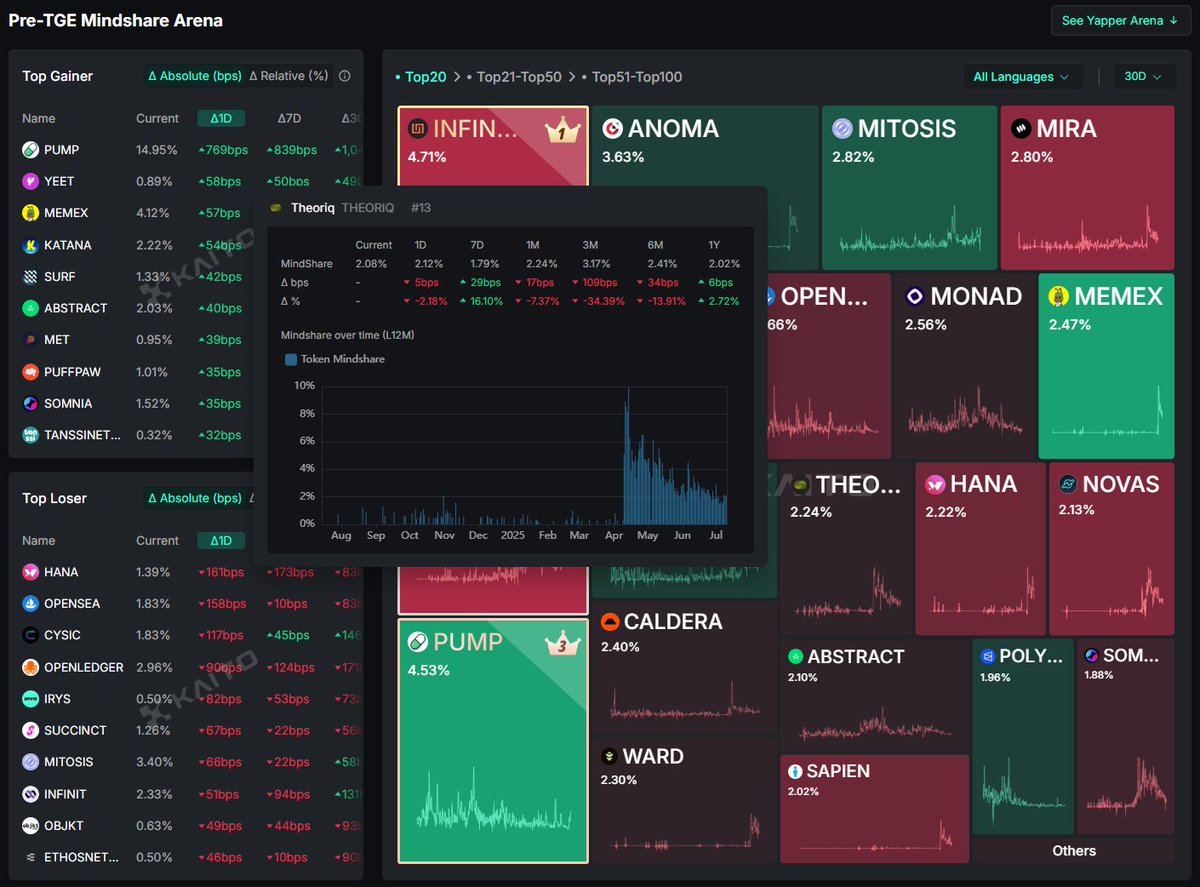Click the MIRA logo in treemap
This screenshot has width=1200, height=887.
pos(1020,128)
